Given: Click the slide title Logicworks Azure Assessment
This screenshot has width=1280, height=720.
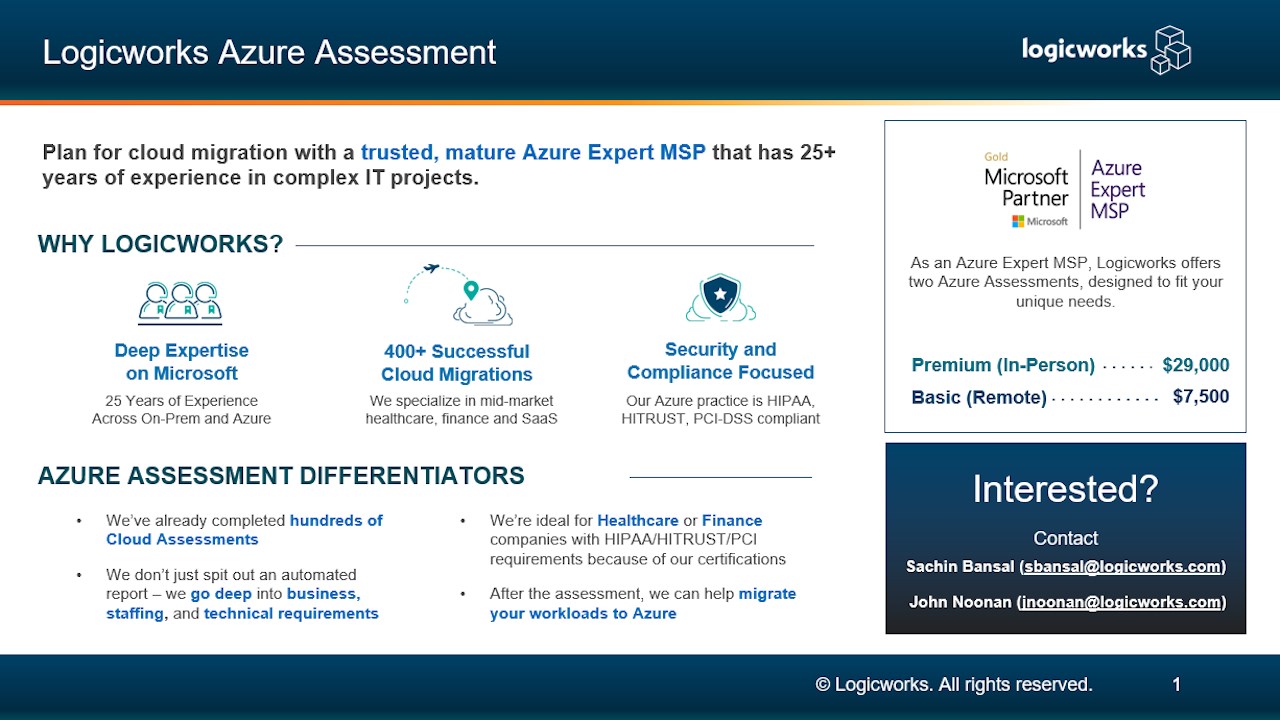Looking at the screenshot, I should point(269,52).
